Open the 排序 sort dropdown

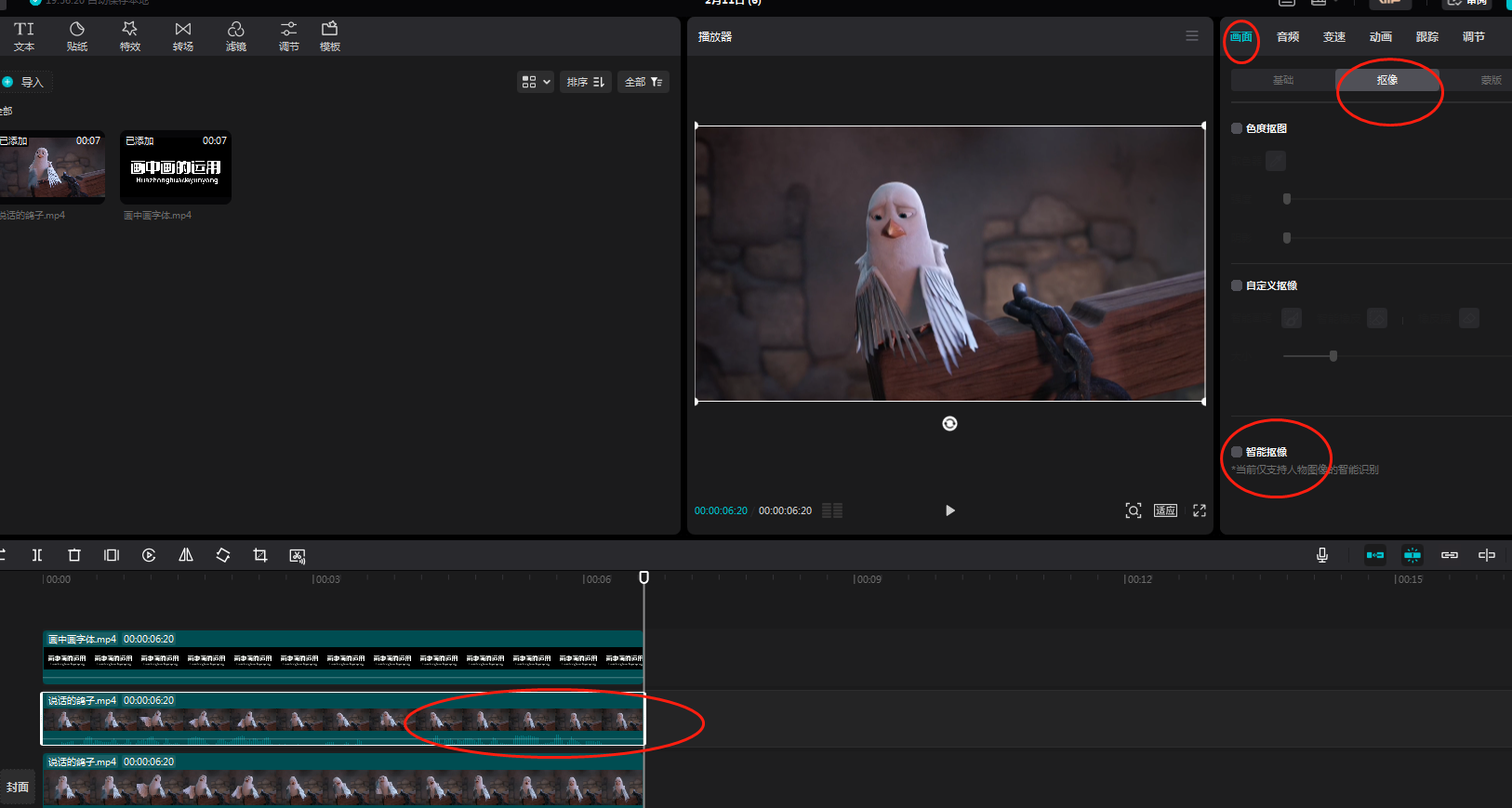coord(586,82)
